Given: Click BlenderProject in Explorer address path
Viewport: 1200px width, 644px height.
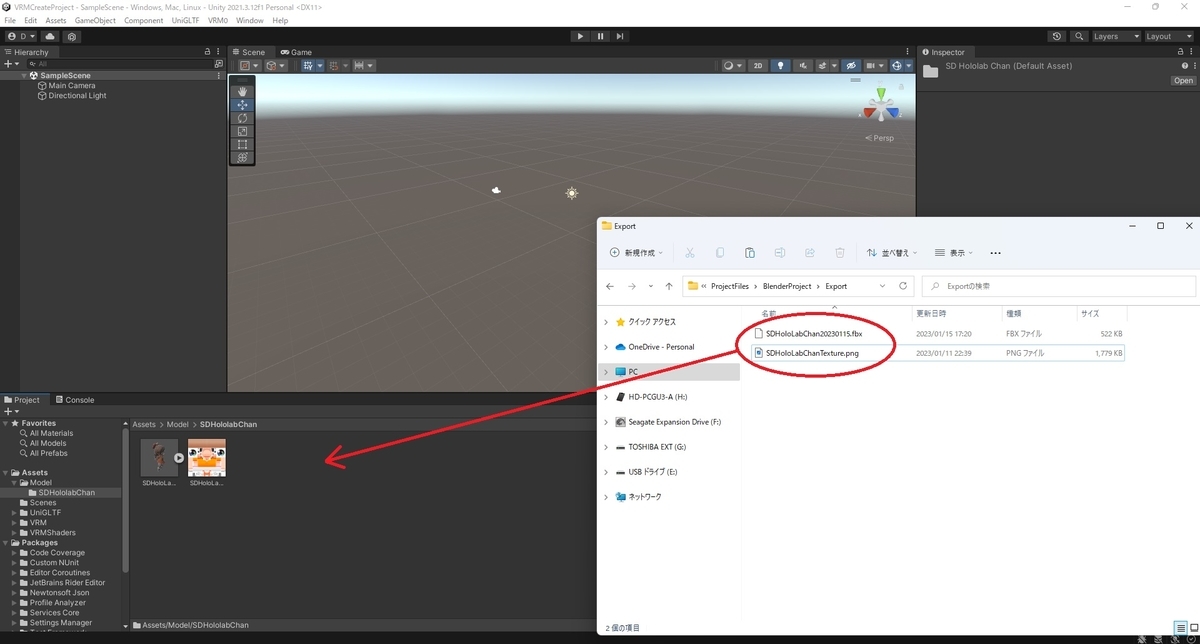Looking at the screenshot, I should click(787, 286).
